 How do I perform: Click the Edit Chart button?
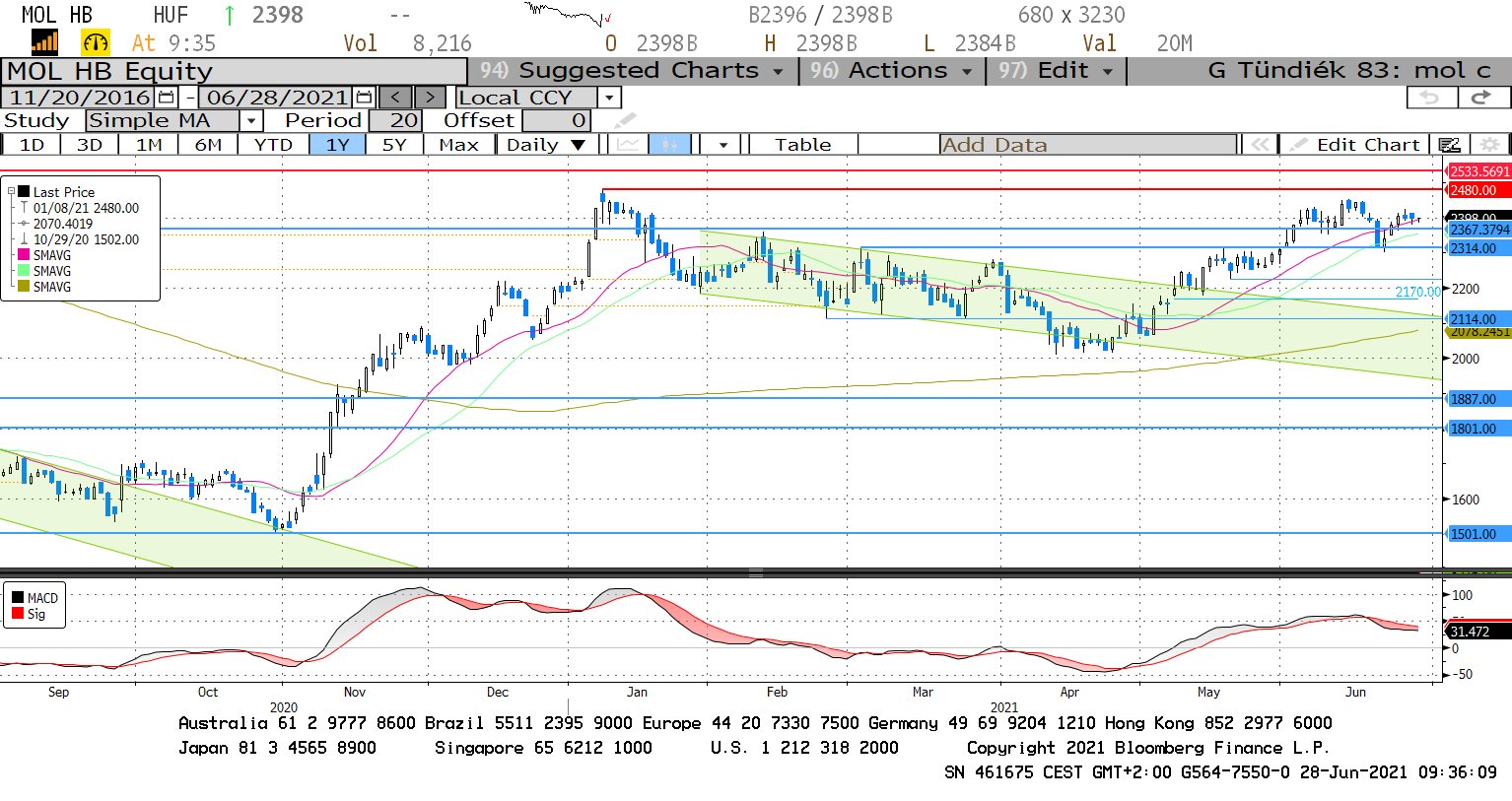(1357, 145)
